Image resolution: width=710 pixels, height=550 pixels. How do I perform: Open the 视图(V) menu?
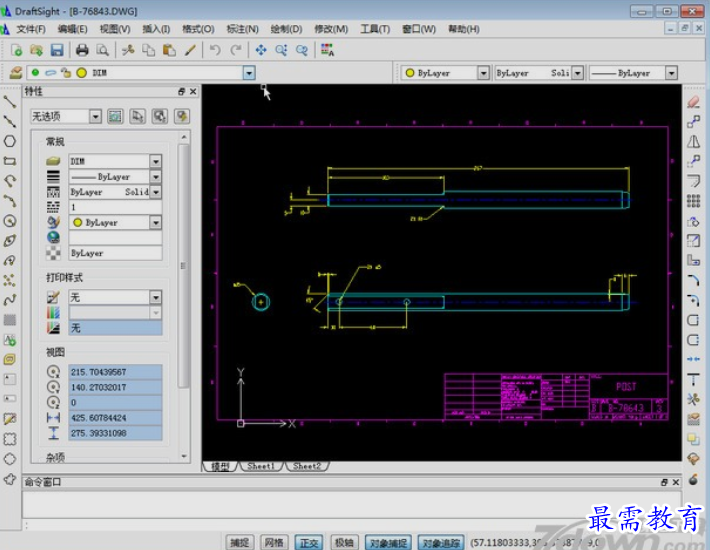point(115,29)
